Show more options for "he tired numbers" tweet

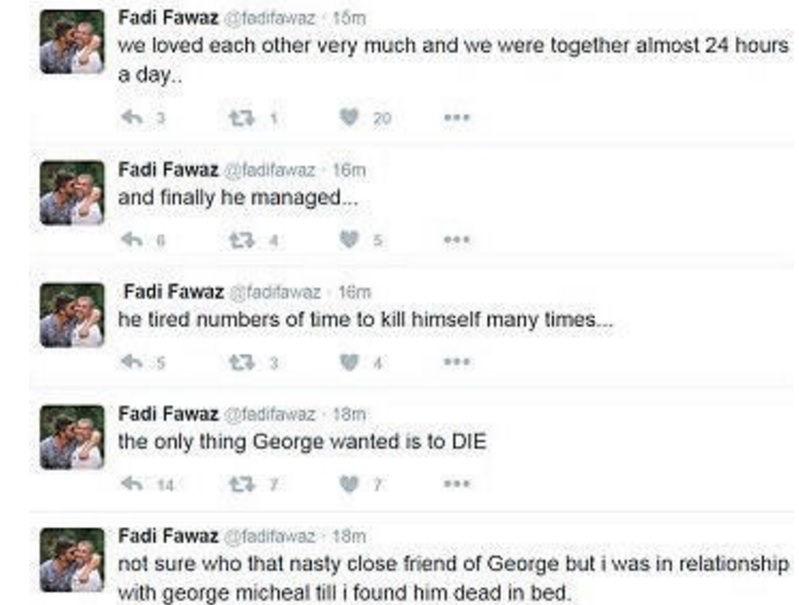(x=457, y=362)
